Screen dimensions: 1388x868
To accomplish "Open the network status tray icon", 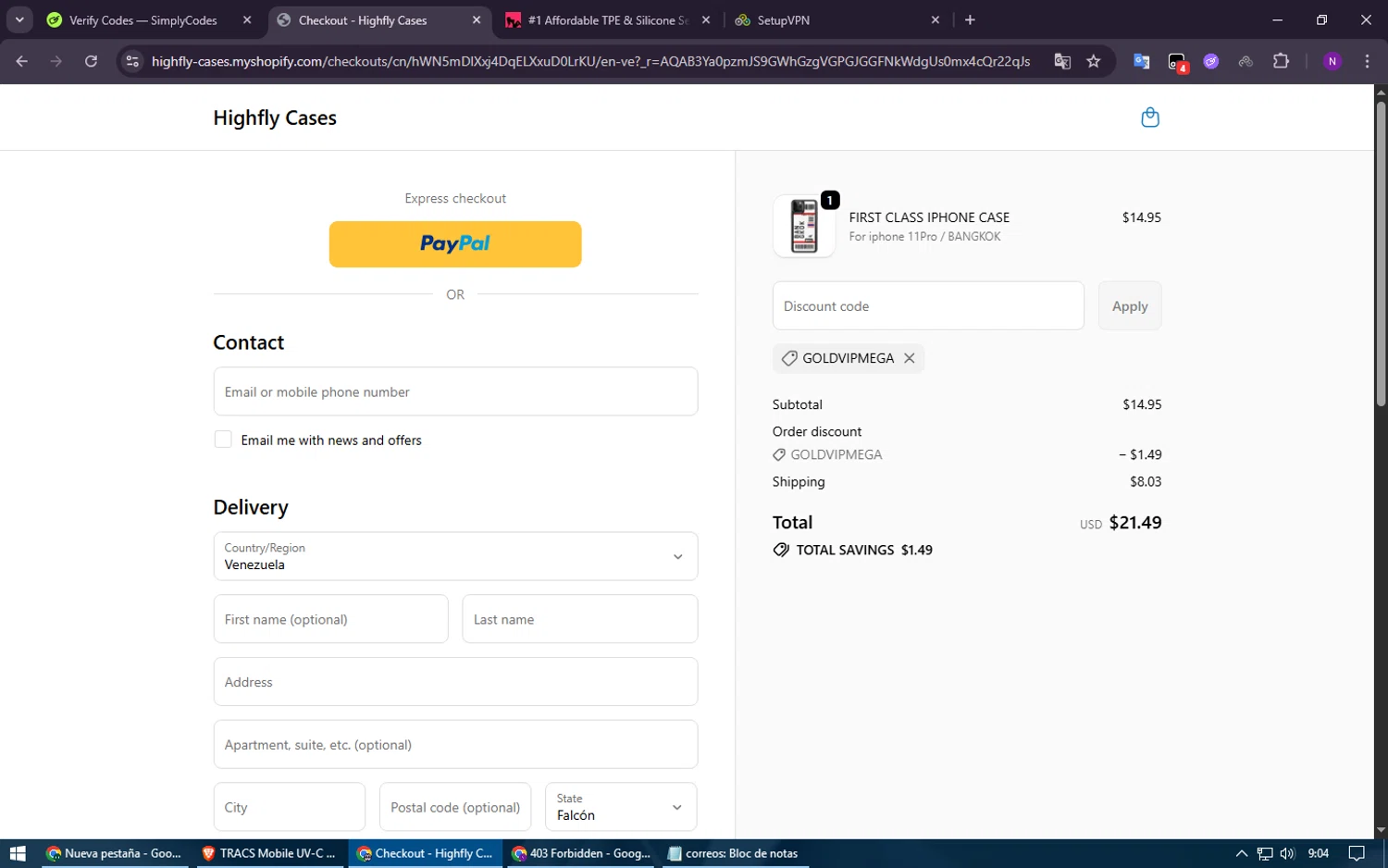I will (x=1265, y=853).
